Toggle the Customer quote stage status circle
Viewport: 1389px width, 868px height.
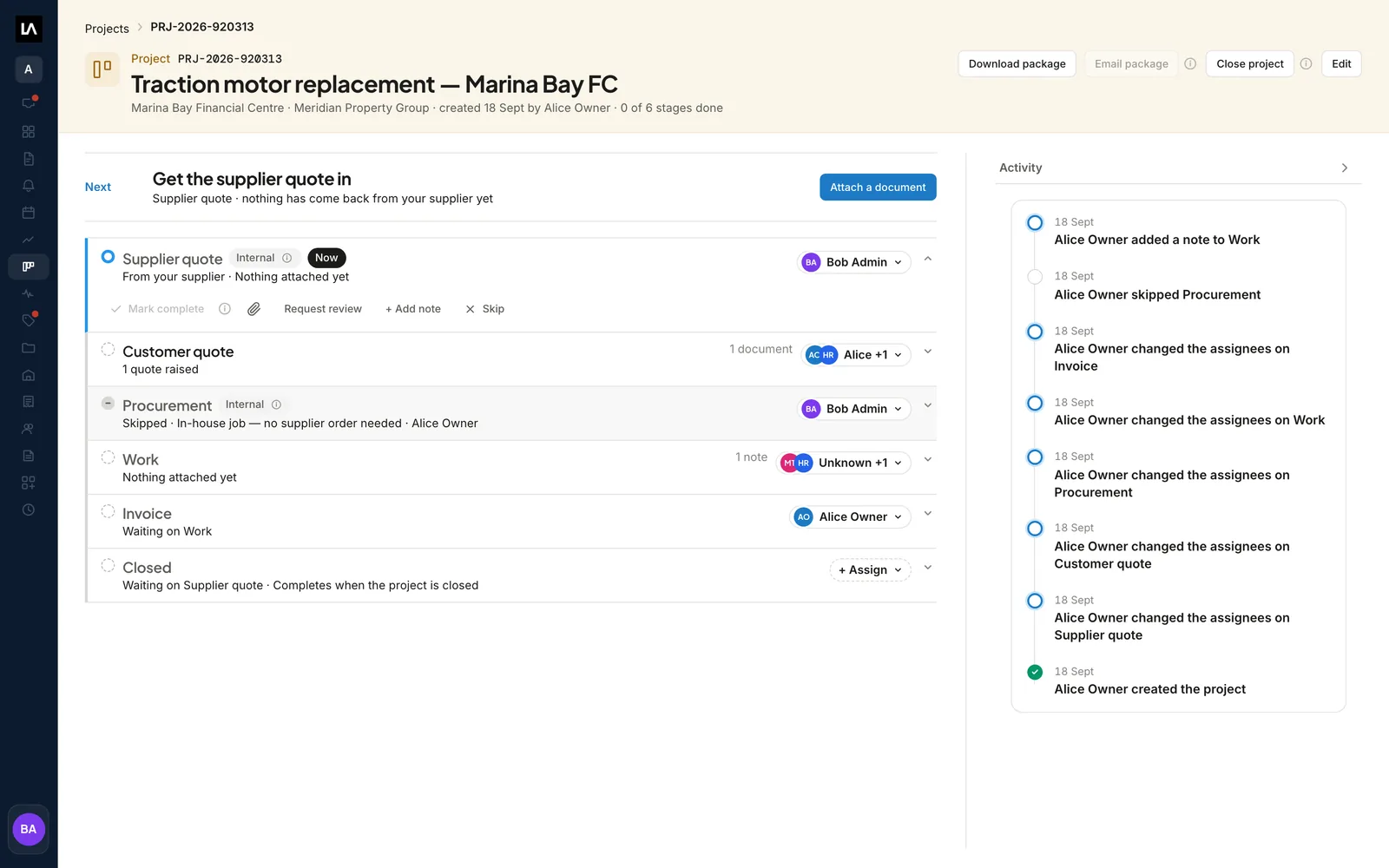pos(108,349)
